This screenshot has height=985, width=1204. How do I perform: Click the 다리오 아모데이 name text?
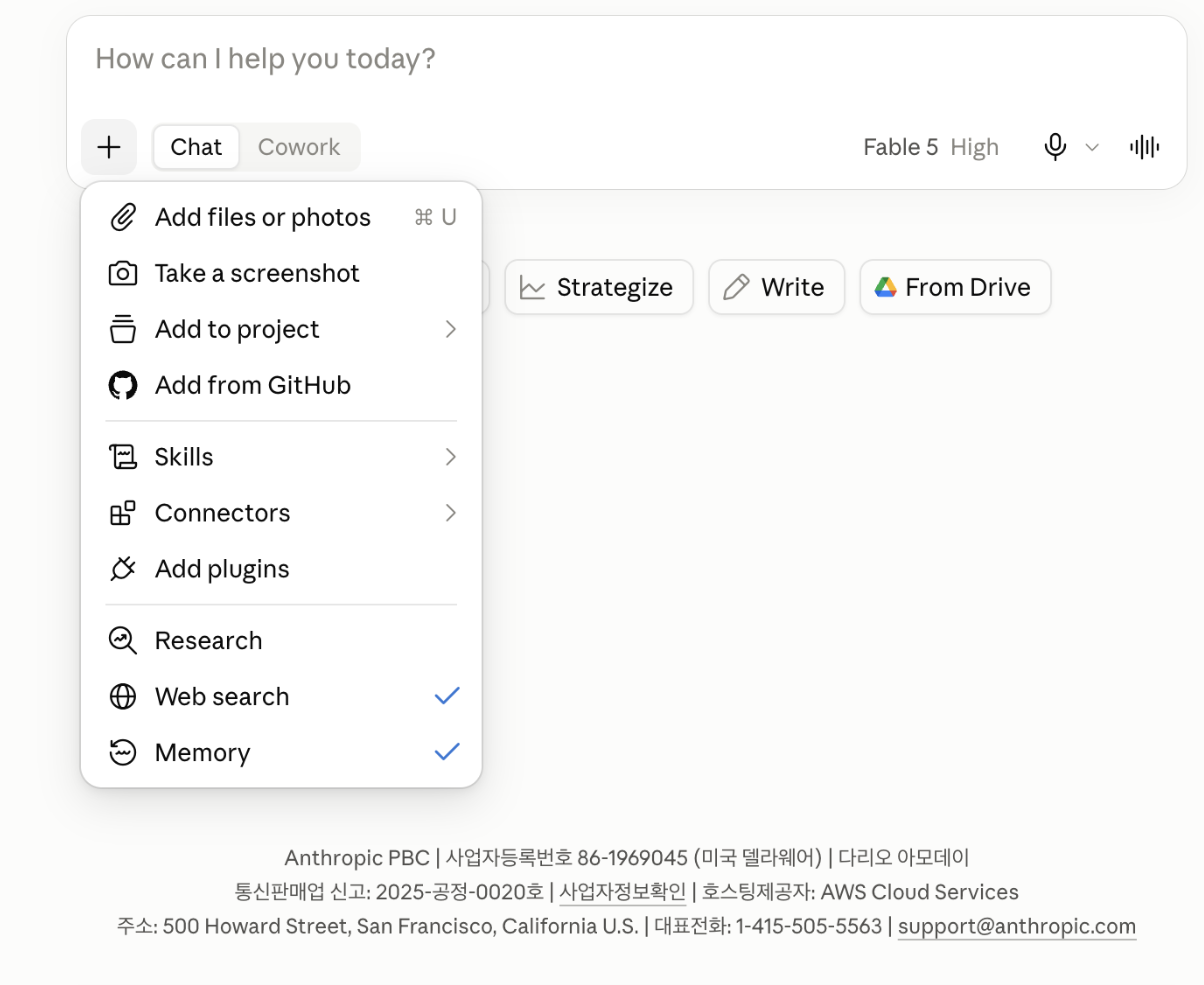[903, 858]
